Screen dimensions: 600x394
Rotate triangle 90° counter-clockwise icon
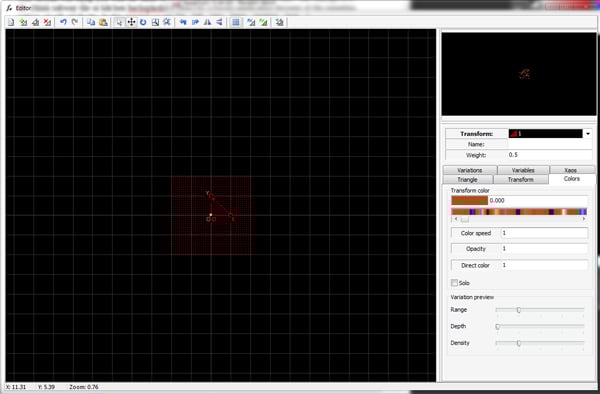183,22
